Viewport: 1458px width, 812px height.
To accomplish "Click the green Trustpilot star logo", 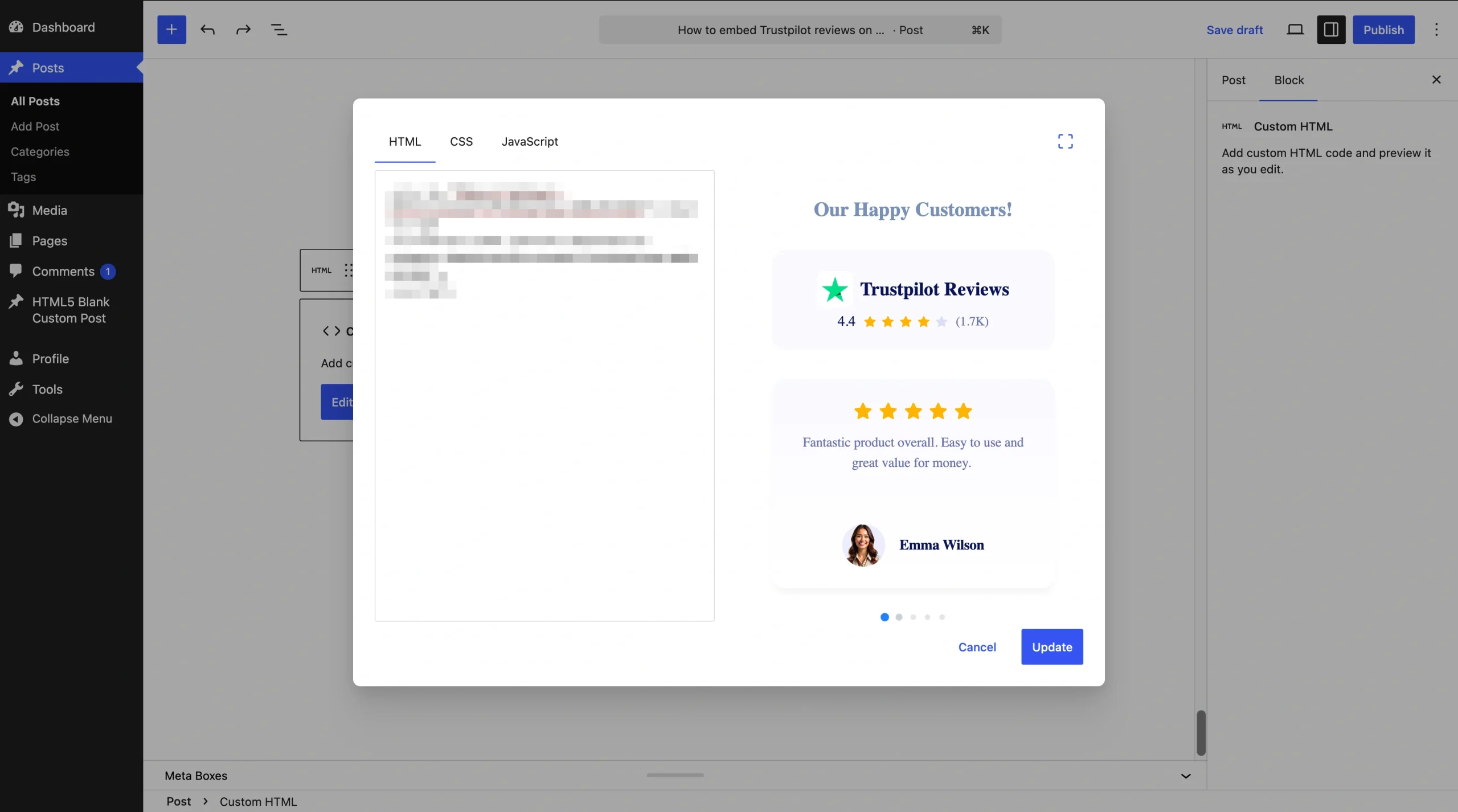I will [835, 289].
